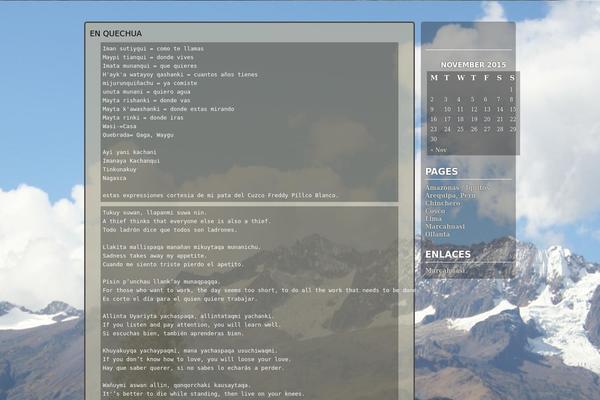The width and height of the screenshot is (600, 400).
Task: Click the 'unuta munani = quiero agua' line
Action: 146,92
